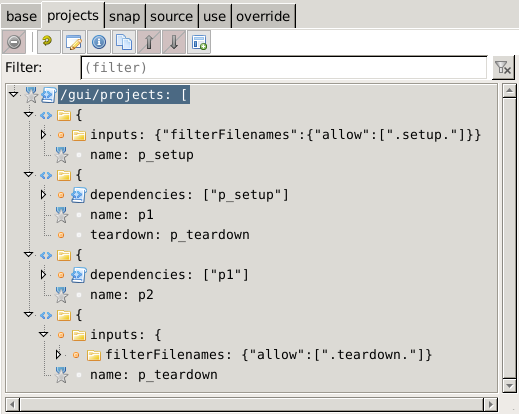519x414 pixels.
Task: Click the add new entry icon
Action: click(199, 42)
